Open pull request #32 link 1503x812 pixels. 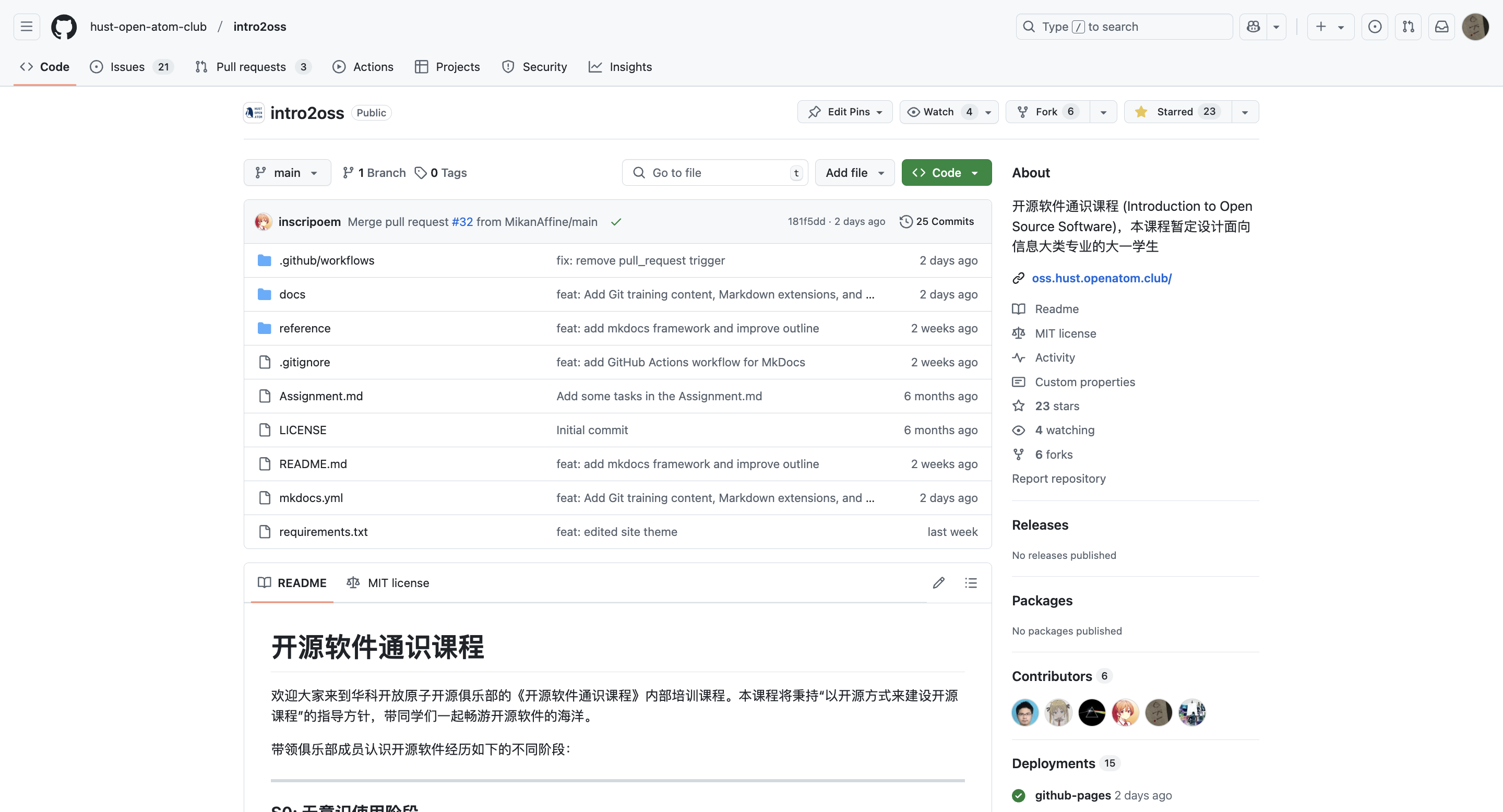(x=462, y=222)
